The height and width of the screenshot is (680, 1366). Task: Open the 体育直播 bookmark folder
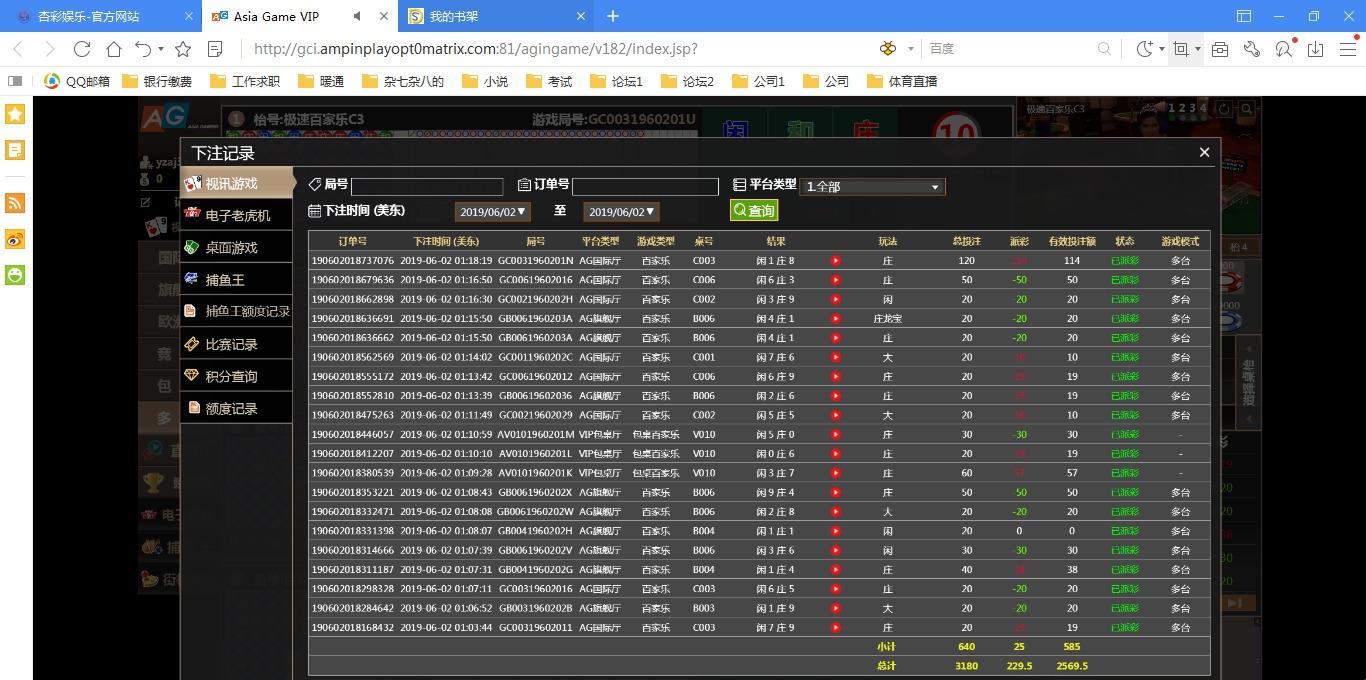(902, 81)
